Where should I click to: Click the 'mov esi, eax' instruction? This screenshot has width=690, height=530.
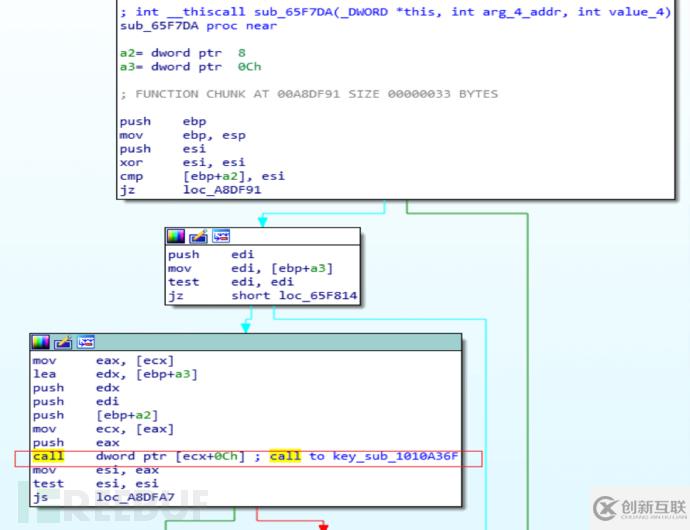95,470
